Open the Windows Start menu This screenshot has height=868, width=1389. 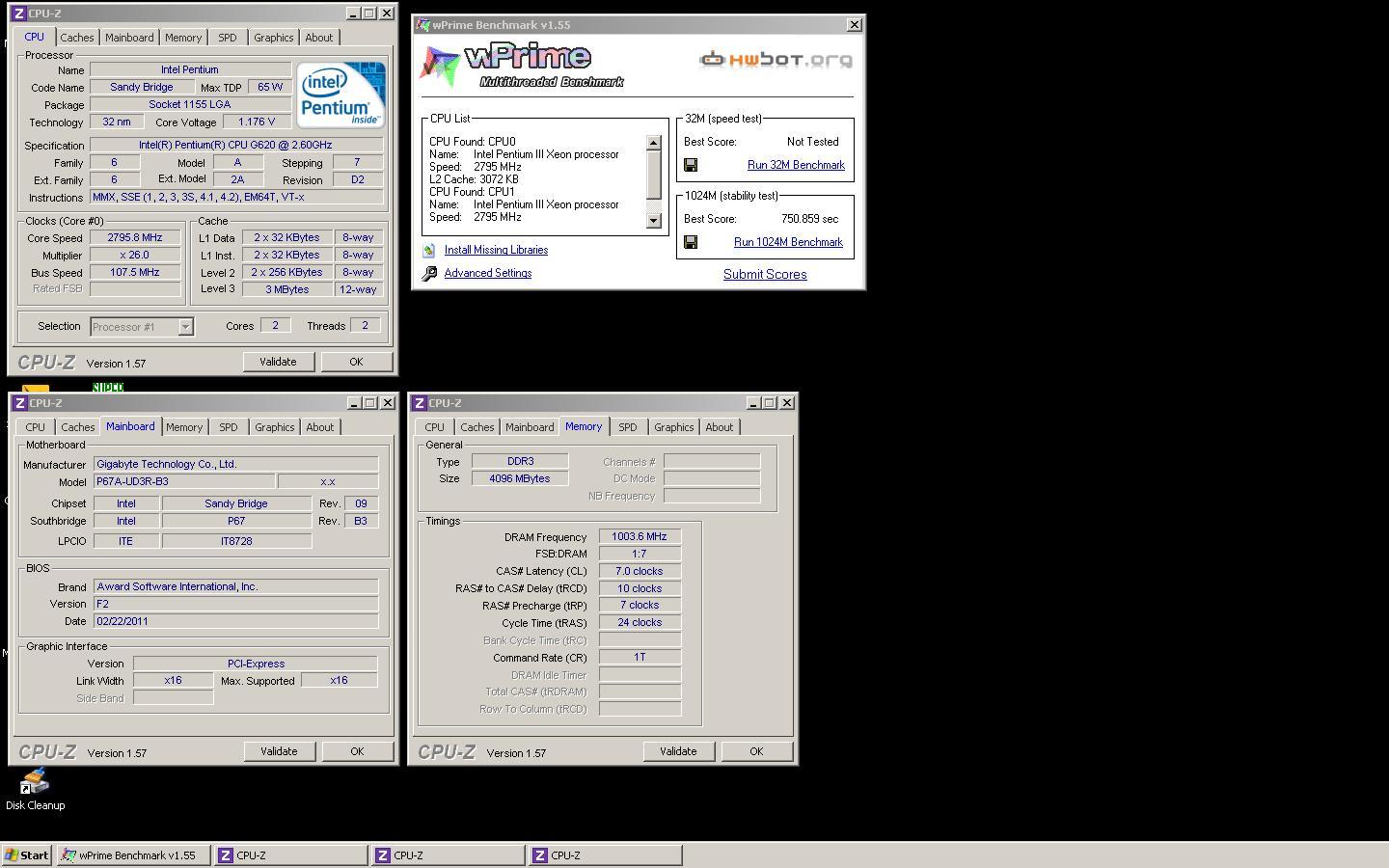[27, 855]
